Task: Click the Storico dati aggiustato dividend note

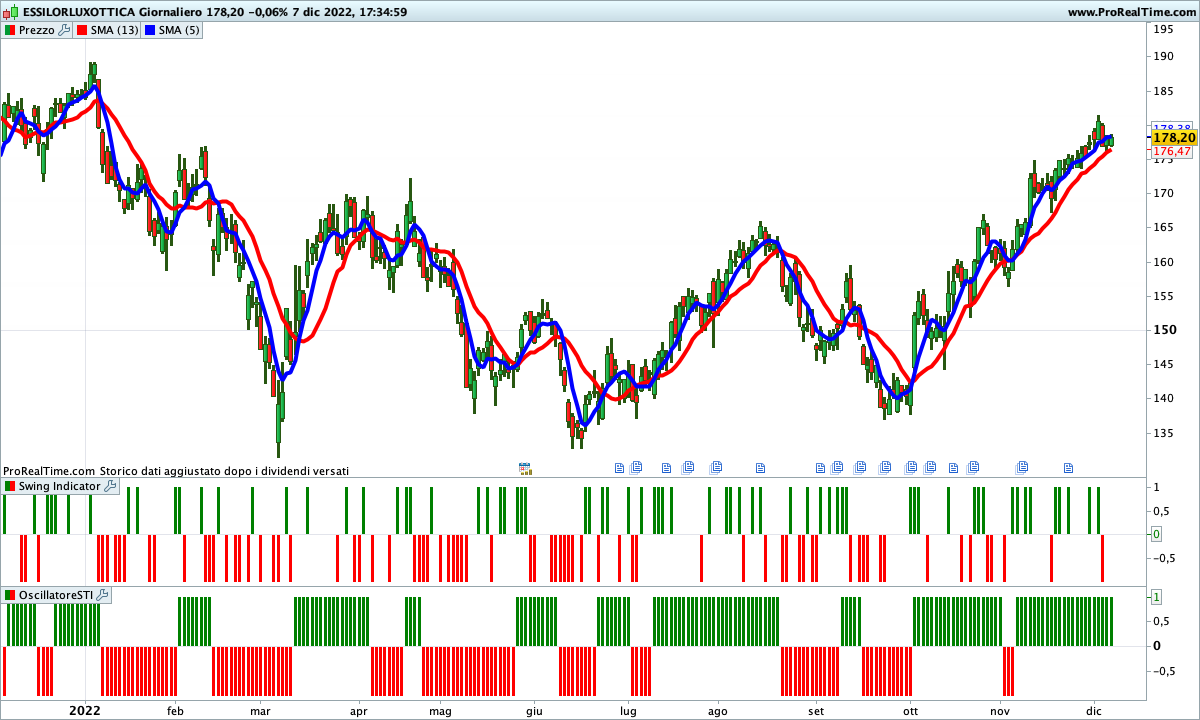Action: pos(225,470)
